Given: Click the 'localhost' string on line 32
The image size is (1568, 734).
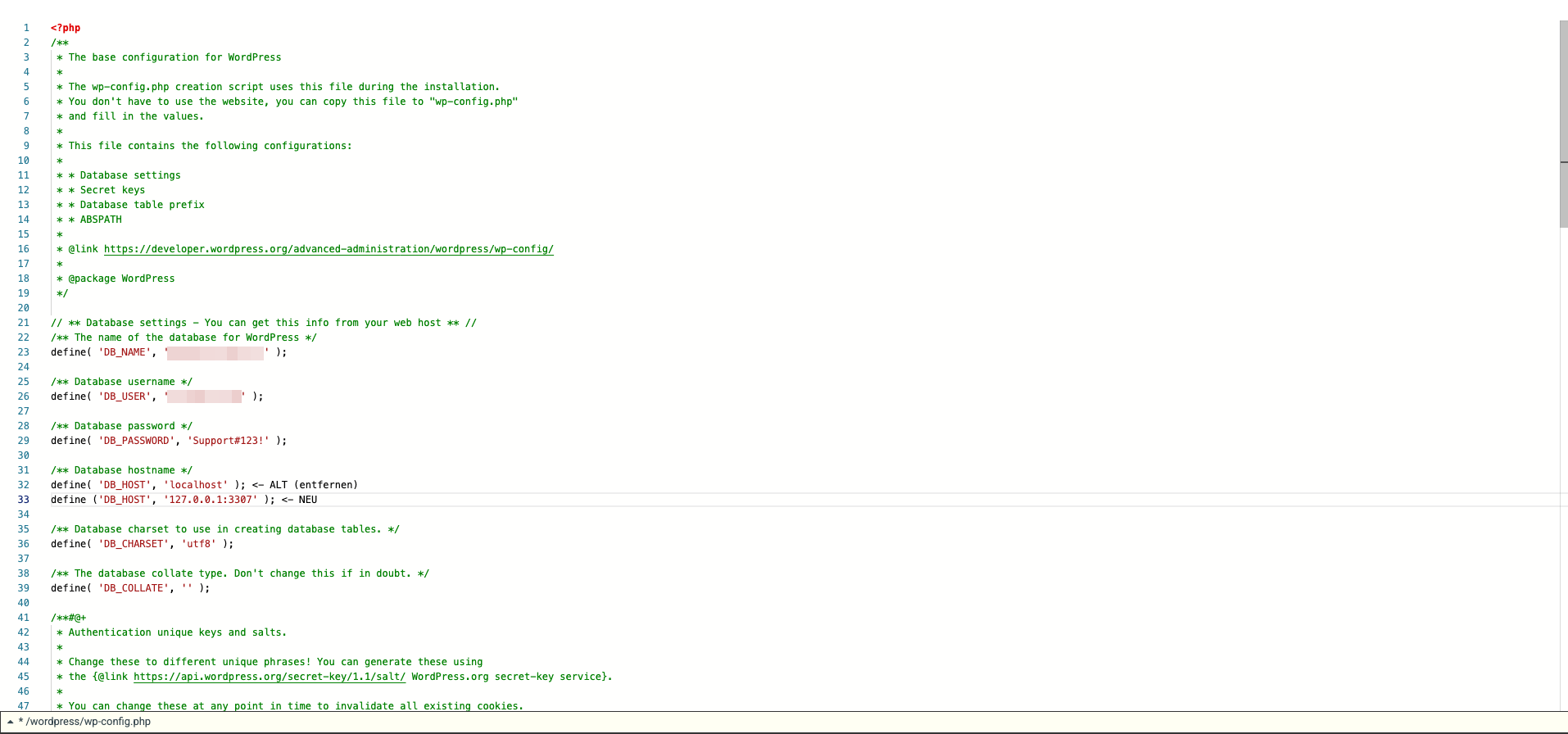Looking at the screenshot, I should tap(197, 485).
